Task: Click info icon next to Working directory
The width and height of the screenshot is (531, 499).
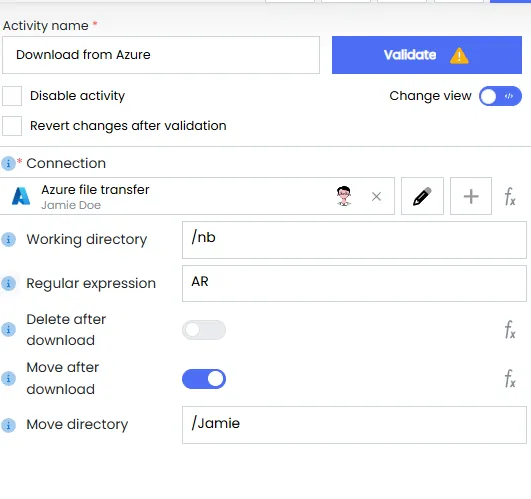Action: point(8,239)
